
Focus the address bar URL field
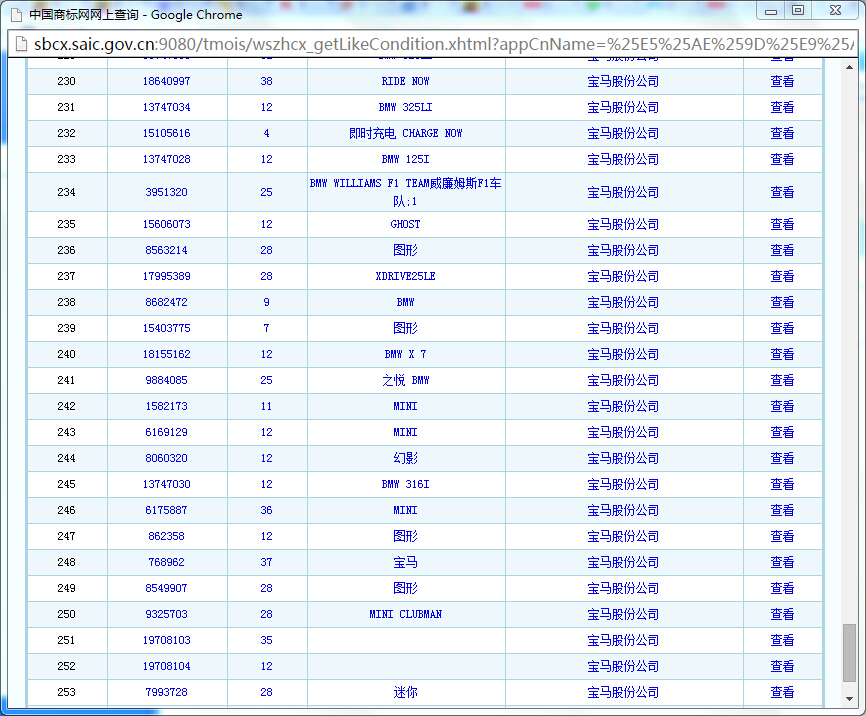443,44
